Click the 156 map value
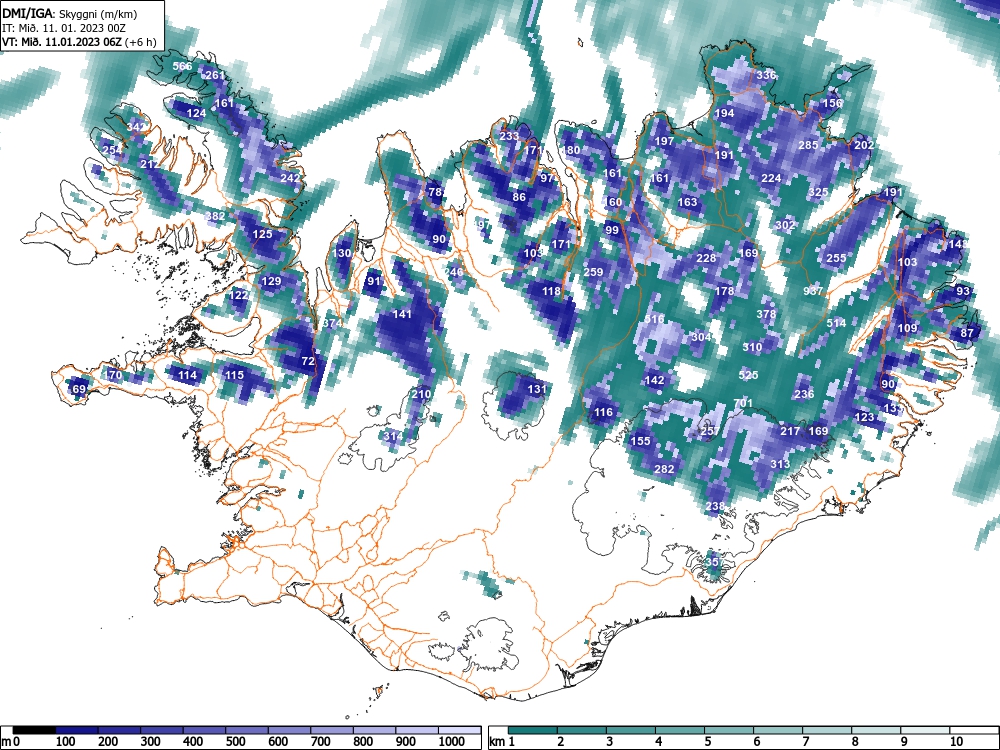 [x=832, y=103]
